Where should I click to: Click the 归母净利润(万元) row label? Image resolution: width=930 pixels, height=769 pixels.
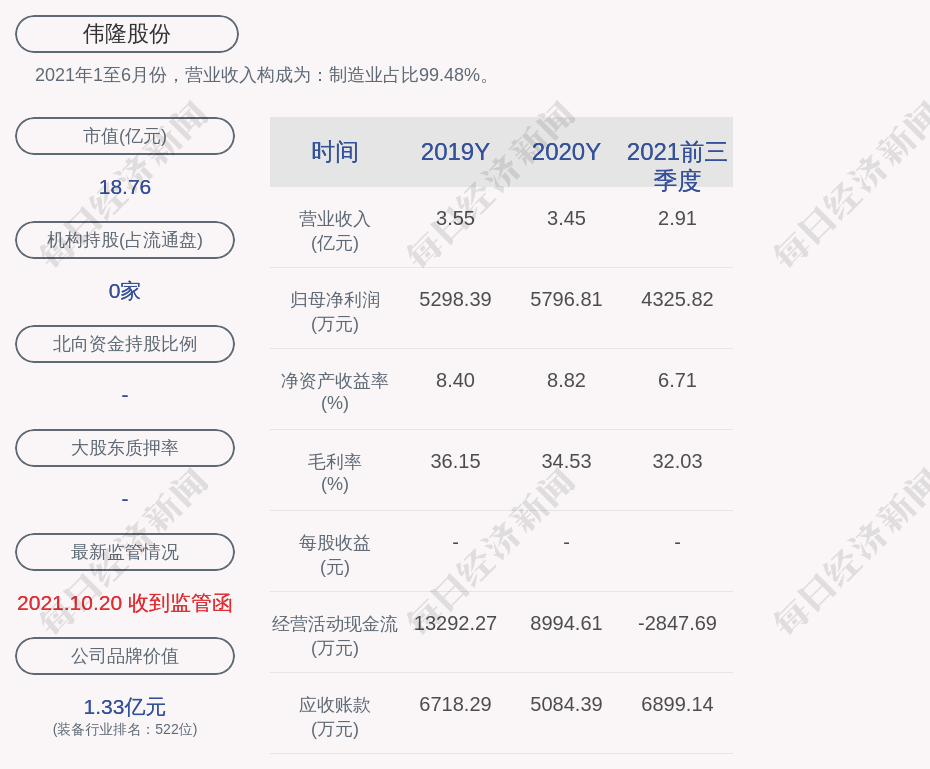click(335, 312)
